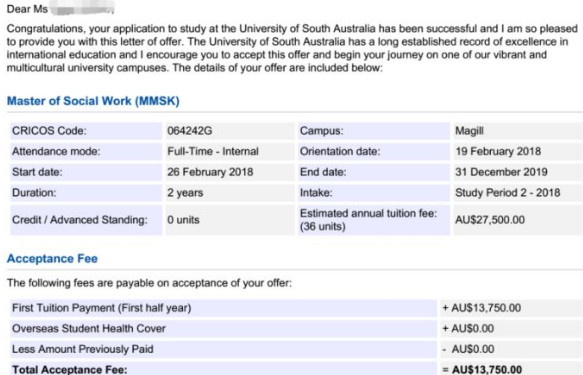The width and height of the screenshot is (583, 375).
Task: Click the 'Estimated annual tuition fee:' label
Action: click(368, 214)
